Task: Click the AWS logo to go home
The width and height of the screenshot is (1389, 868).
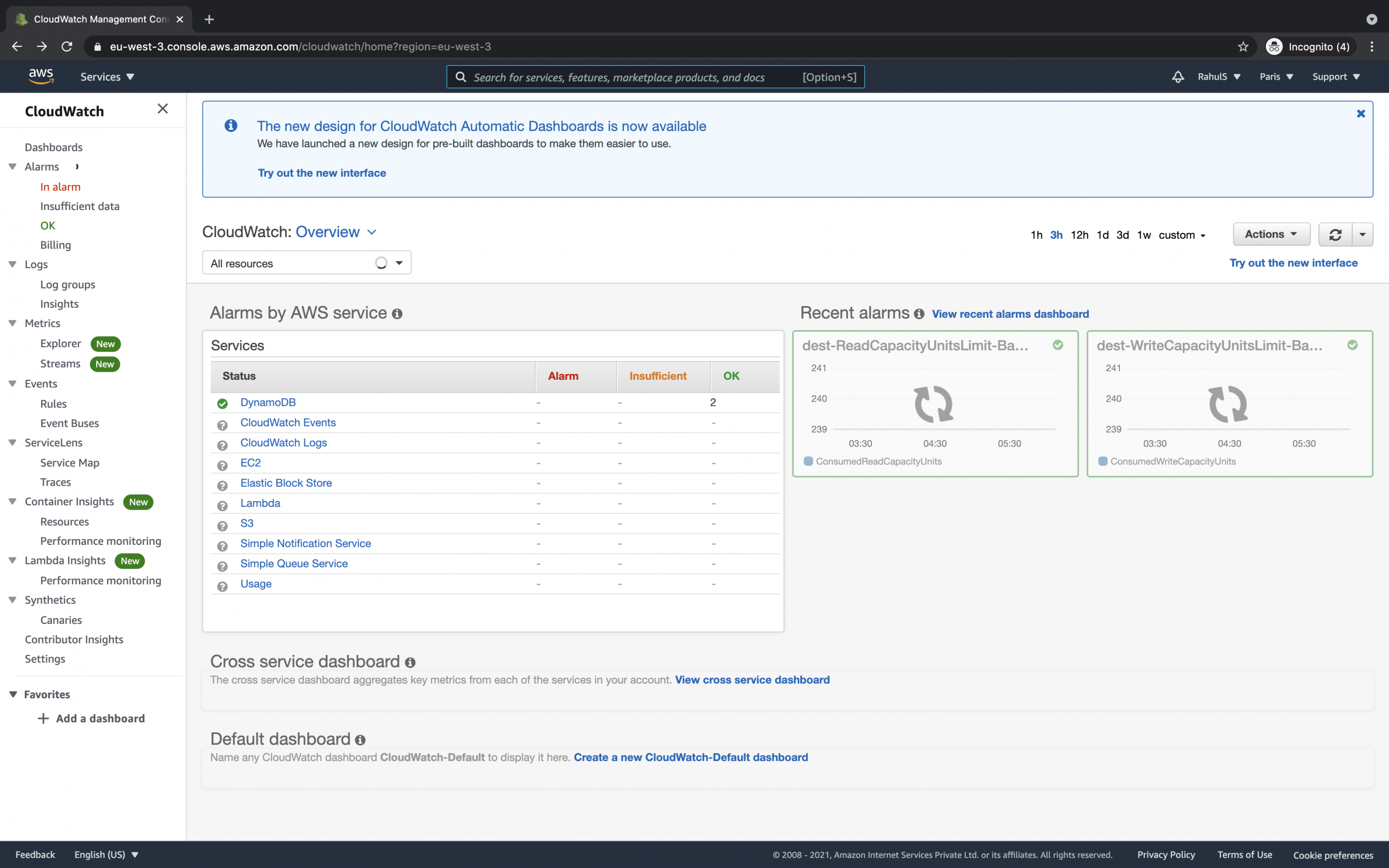Action: tap(40, 76)
